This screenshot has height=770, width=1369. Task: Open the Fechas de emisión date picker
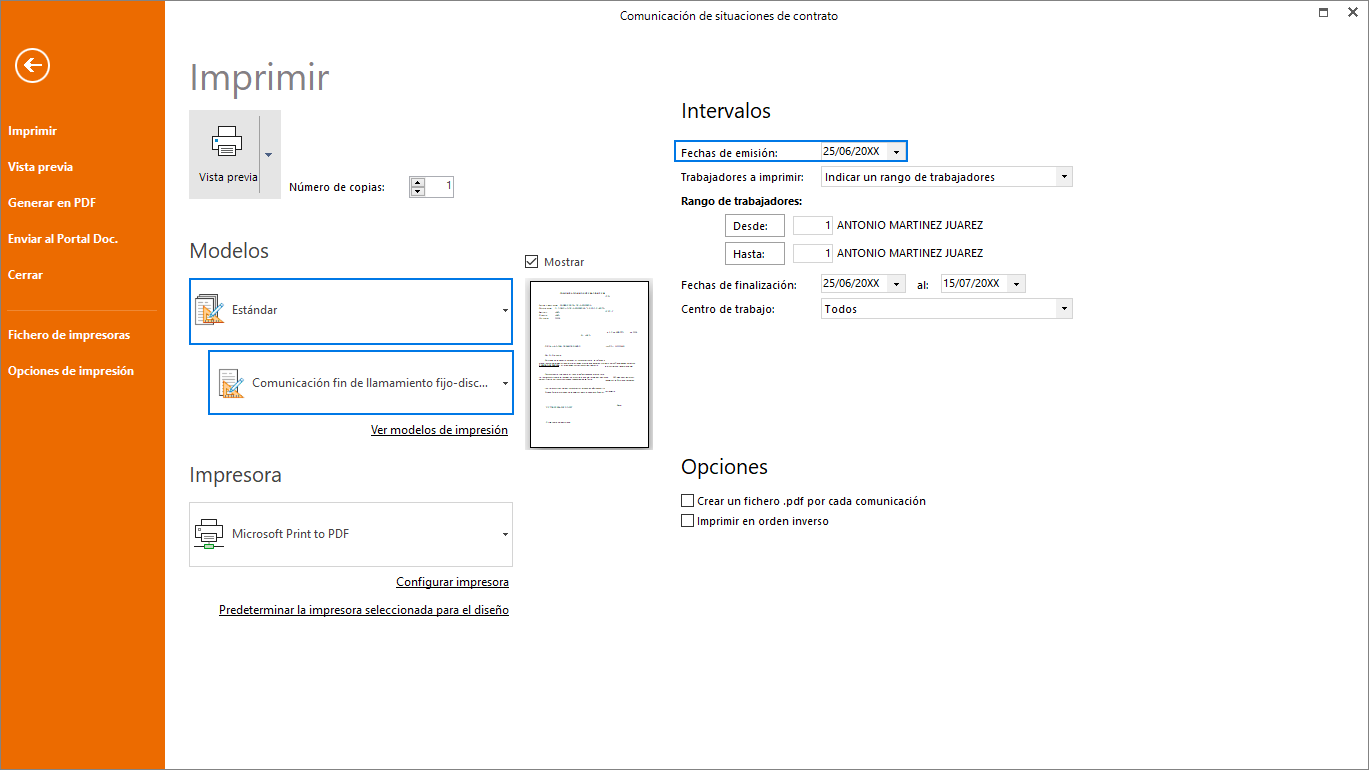[897, 152]
